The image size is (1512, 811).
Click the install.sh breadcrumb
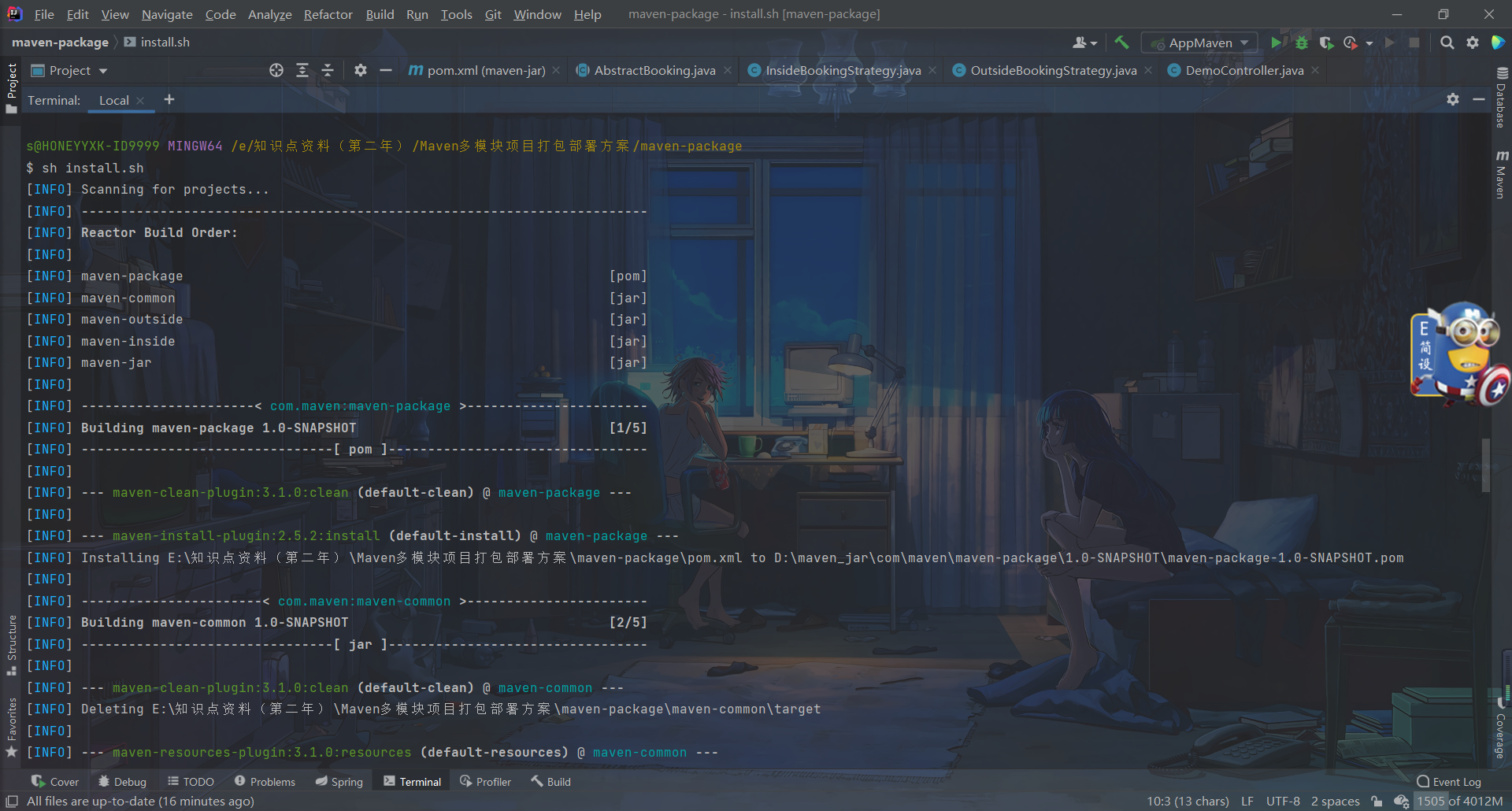click(x=157, y=42)
